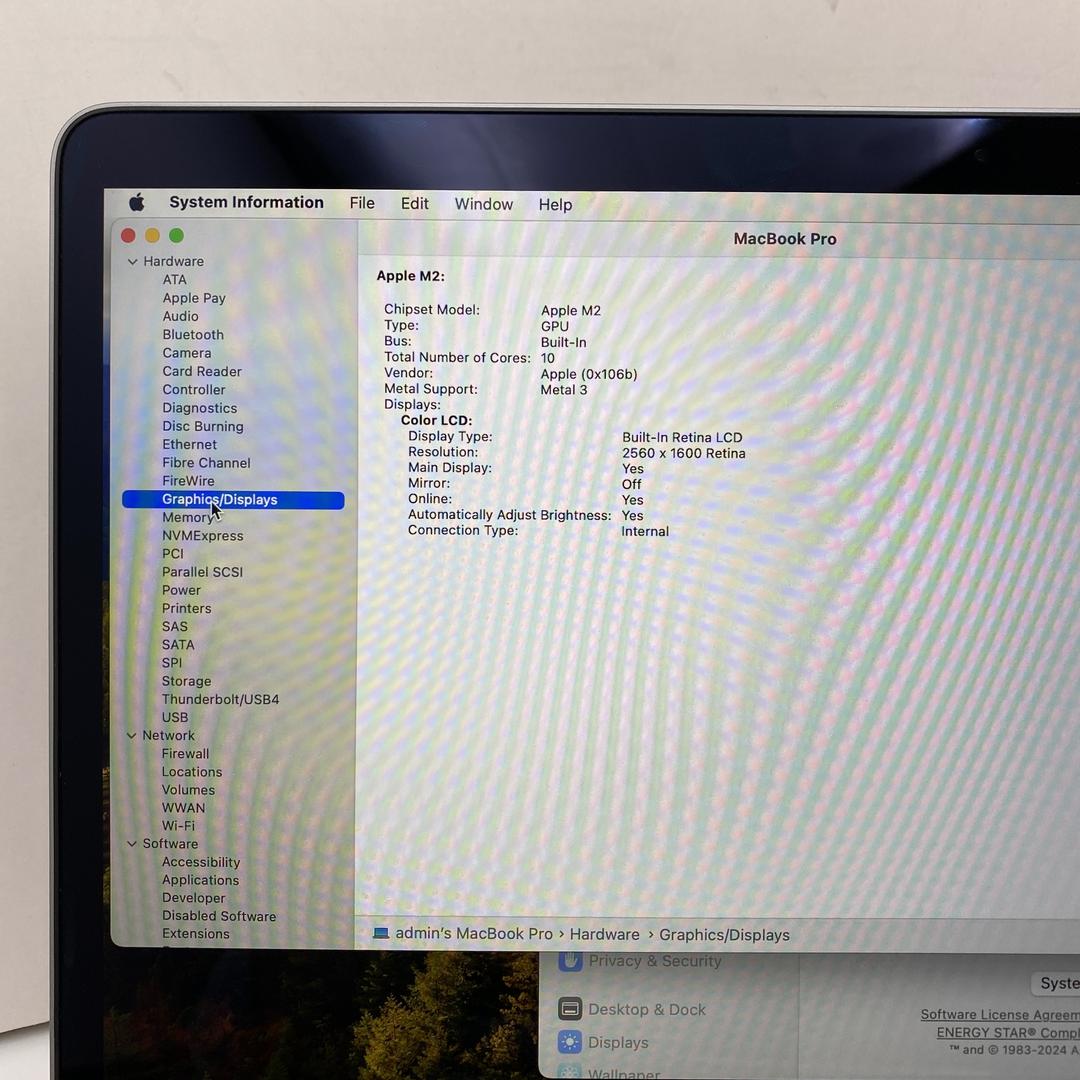Viewport: 1080px width, 1080px height.
Task: Select Printers in the sidebar
Action: point(187,609)
